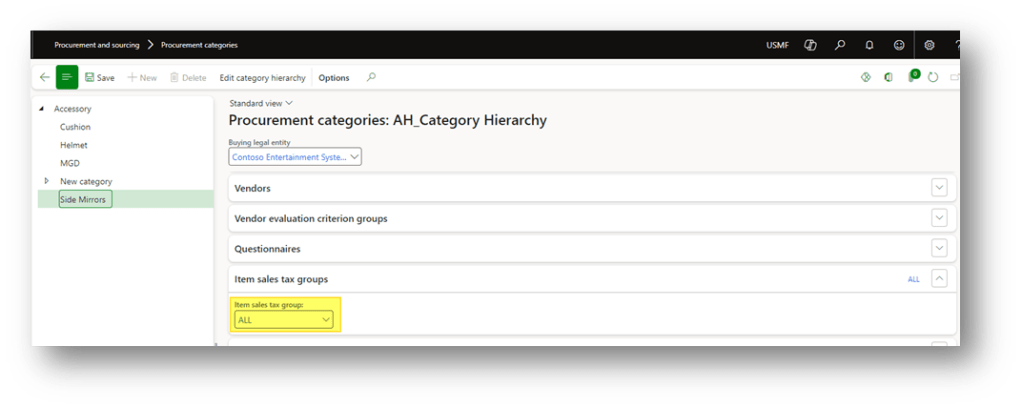Open the Copilot icon in header

(811, 45)
